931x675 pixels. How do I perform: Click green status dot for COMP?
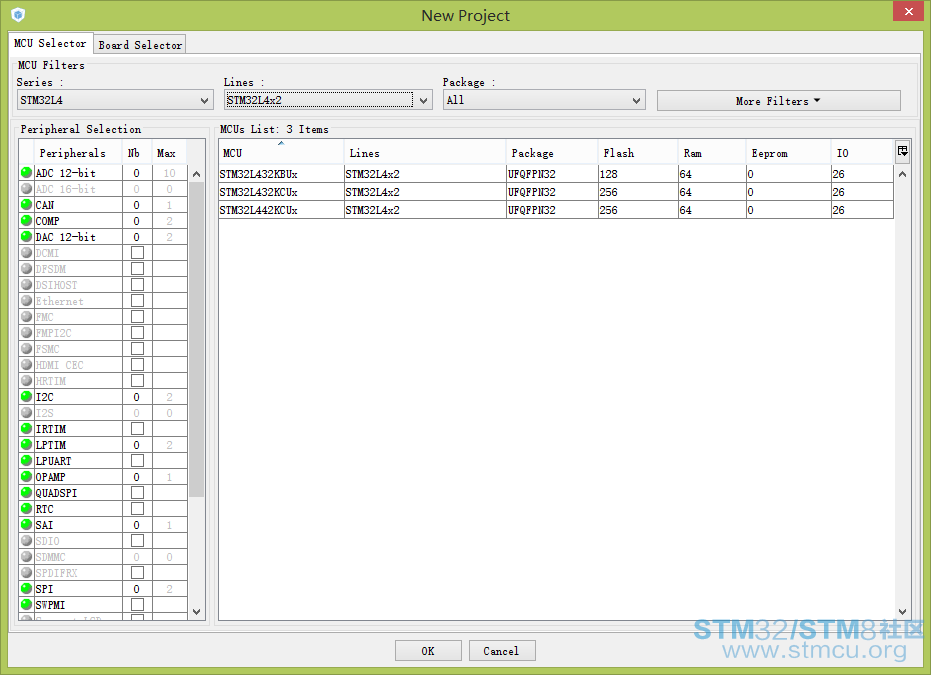[x=26, y=221]
